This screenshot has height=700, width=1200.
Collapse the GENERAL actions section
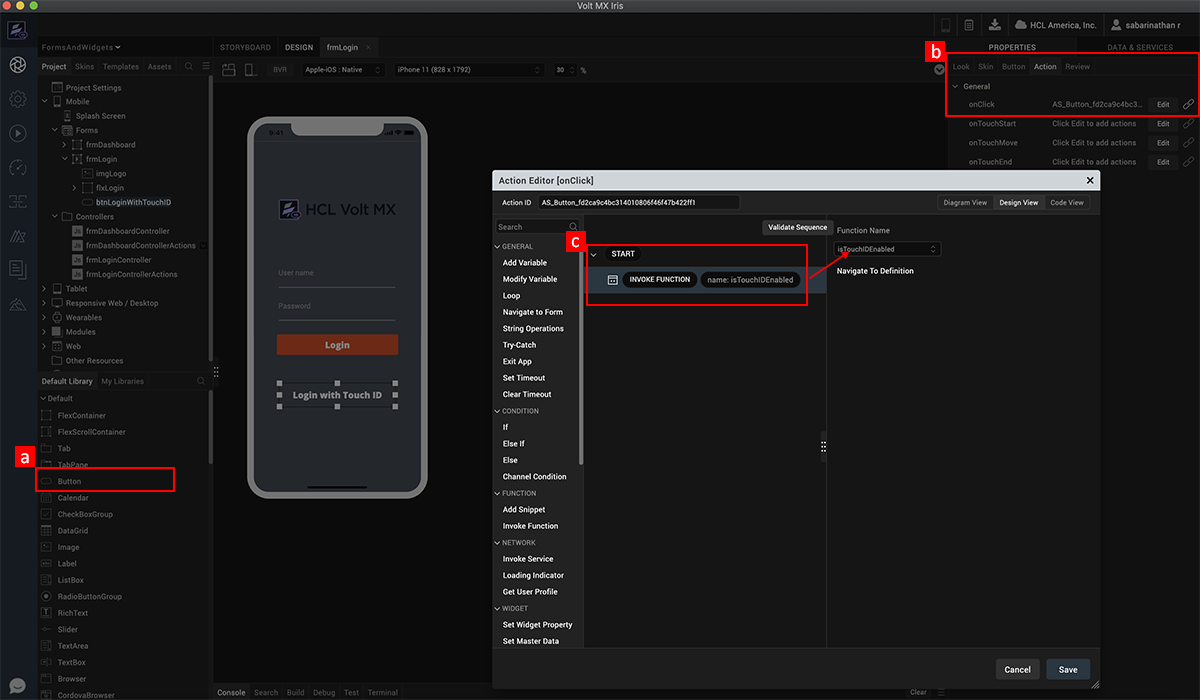[497, 246]
